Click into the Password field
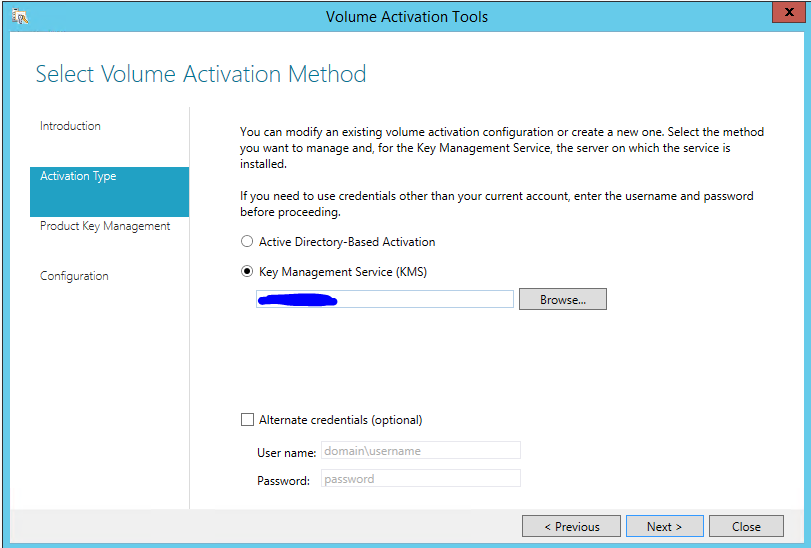This screenshot has width=811, height=548. [x=420, y=478]
